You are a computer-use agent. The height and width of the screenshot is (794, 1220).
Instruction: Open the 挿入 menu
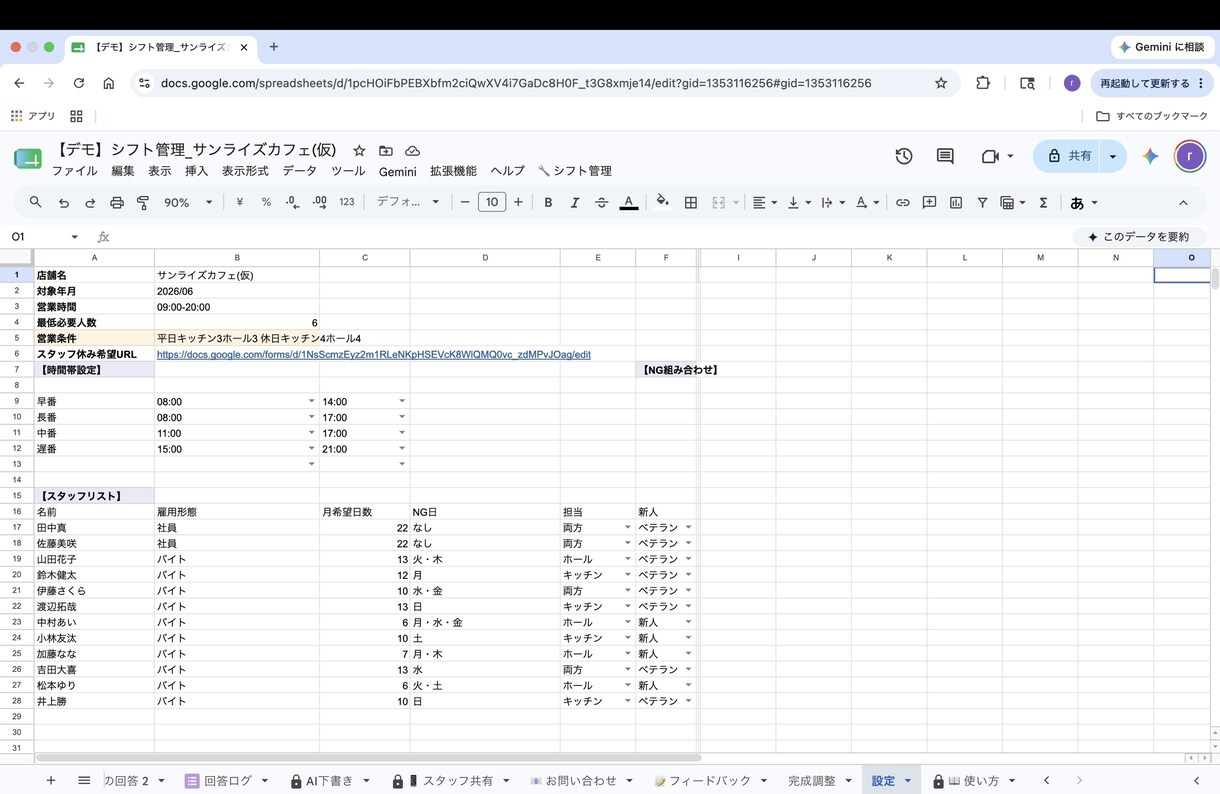click(197, 171)
